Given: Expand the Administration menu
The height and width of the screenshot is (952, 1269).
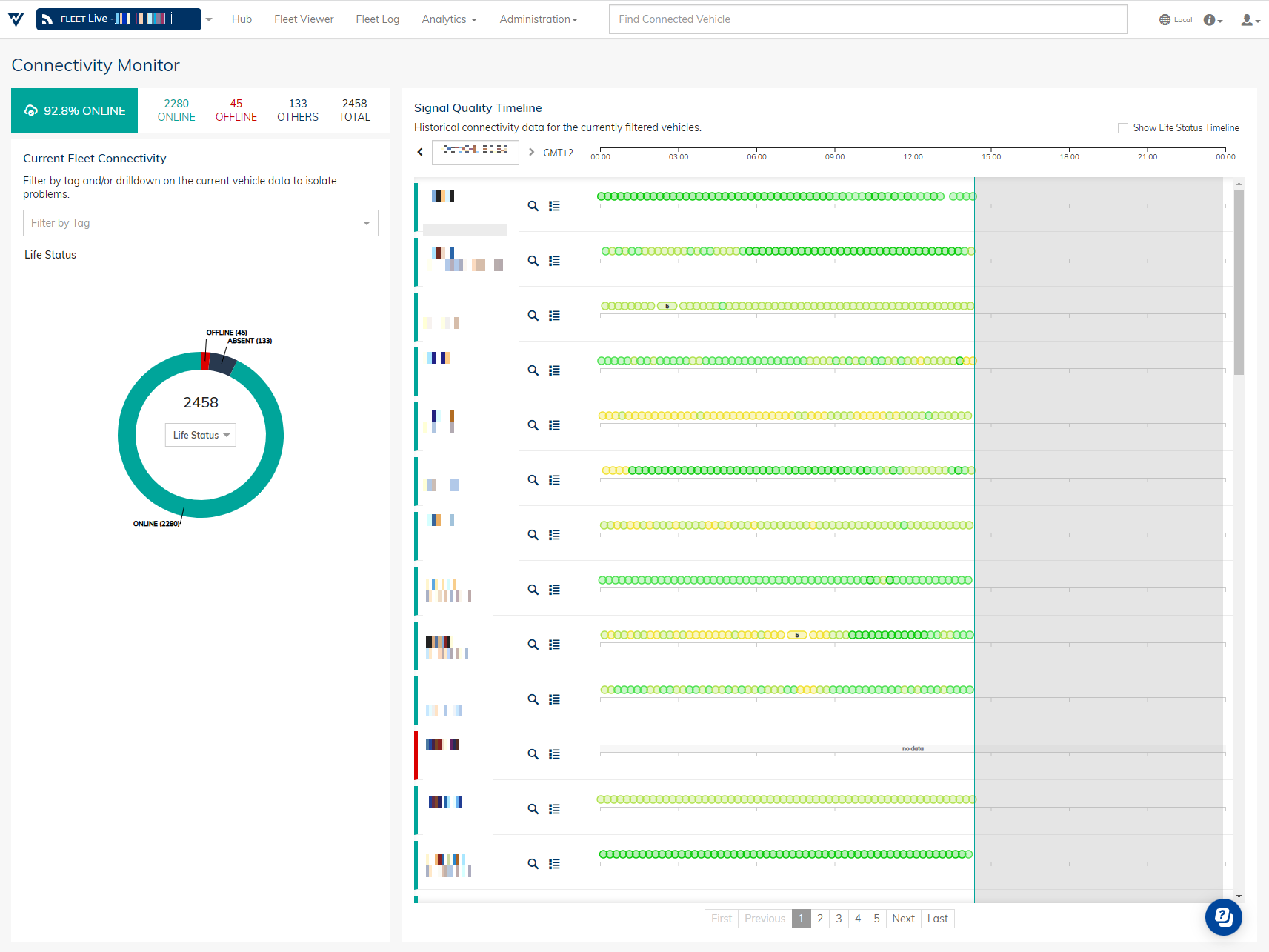Looking at the screenshot, I should pos(539,19).
